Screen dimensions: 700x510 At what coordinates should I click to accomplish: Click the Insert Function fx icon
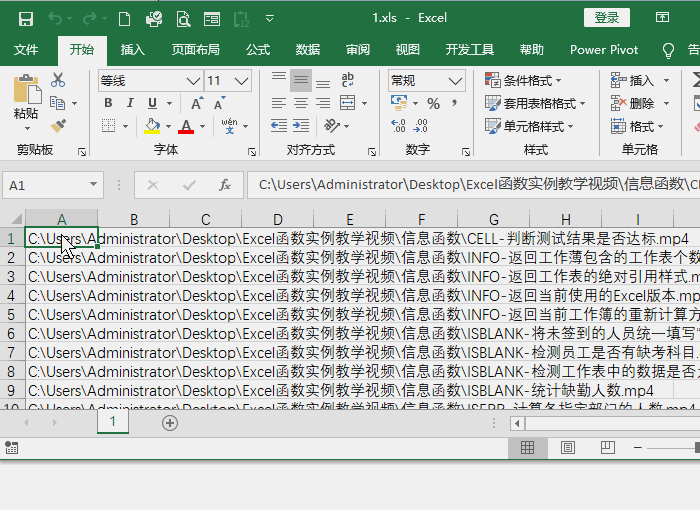coord(226,185)
